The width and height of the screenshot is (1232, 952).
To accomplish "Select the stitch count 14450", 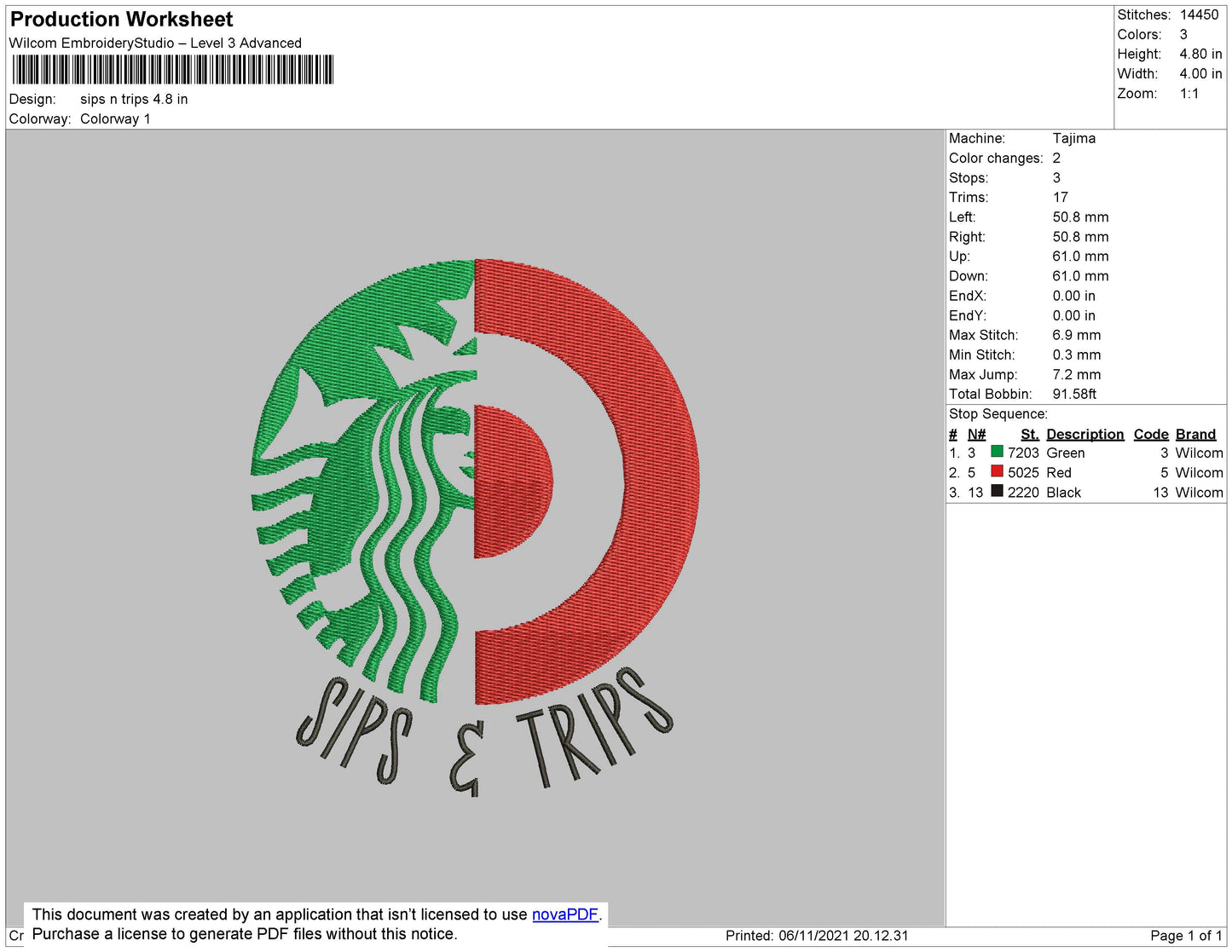I will click(x=1199, y=14).
